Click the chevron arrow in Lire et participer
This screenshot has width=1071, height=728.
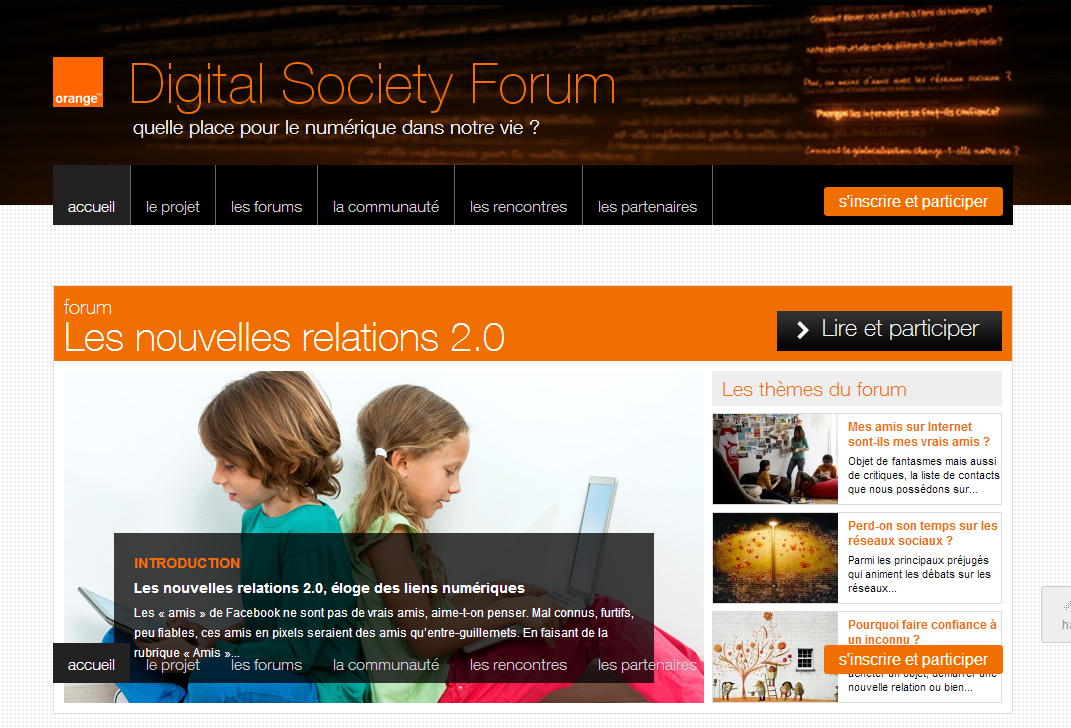[x=803, y=331]
